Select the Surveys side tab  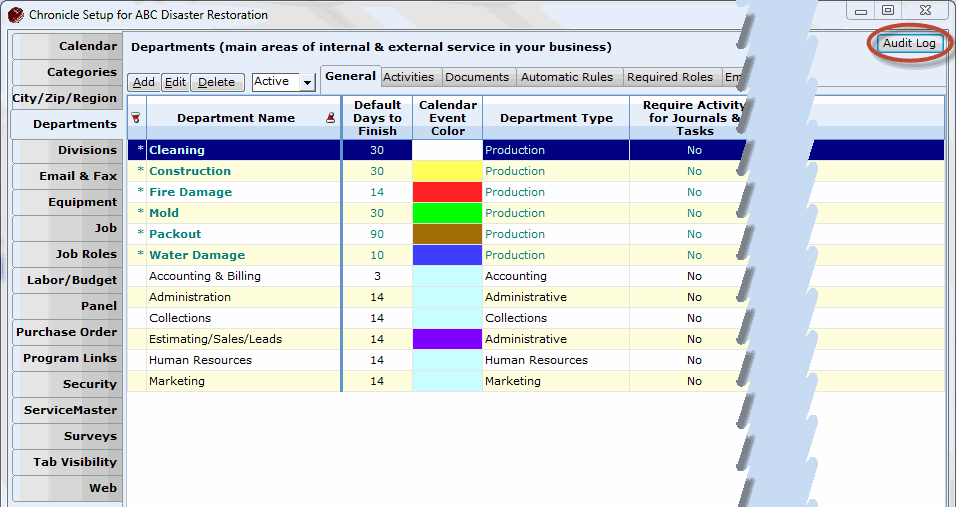coord(67,436)
